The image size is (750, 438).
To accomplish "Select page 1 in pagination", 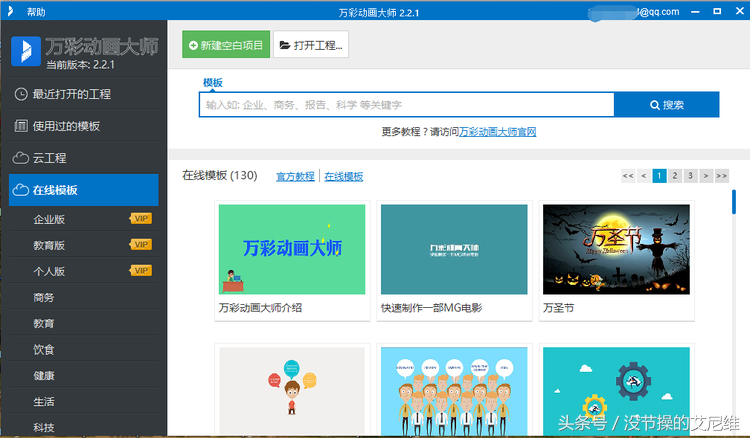I will tap(659, 176).
